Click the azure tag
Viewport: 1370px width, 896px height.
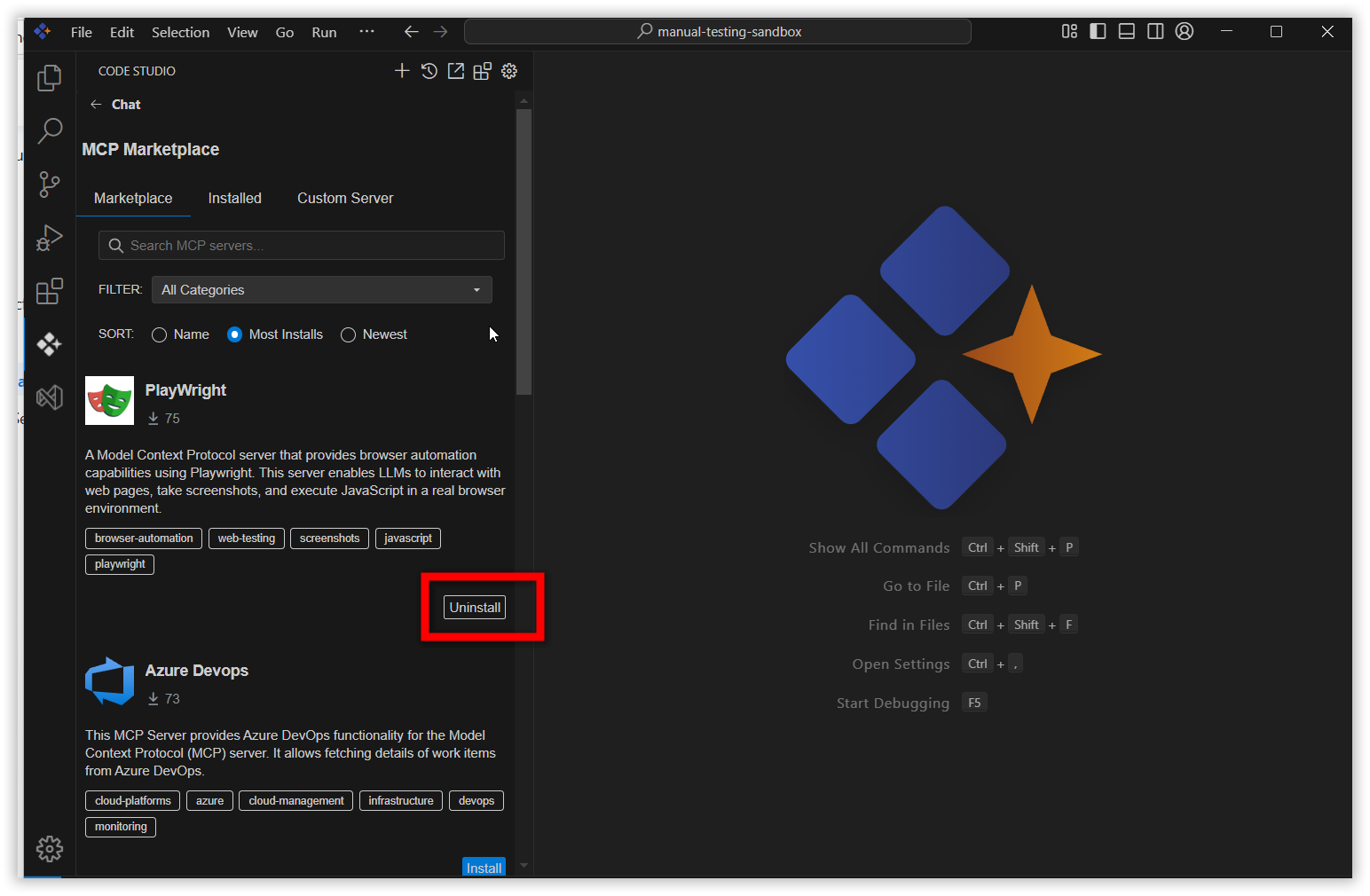click(210, 801)
